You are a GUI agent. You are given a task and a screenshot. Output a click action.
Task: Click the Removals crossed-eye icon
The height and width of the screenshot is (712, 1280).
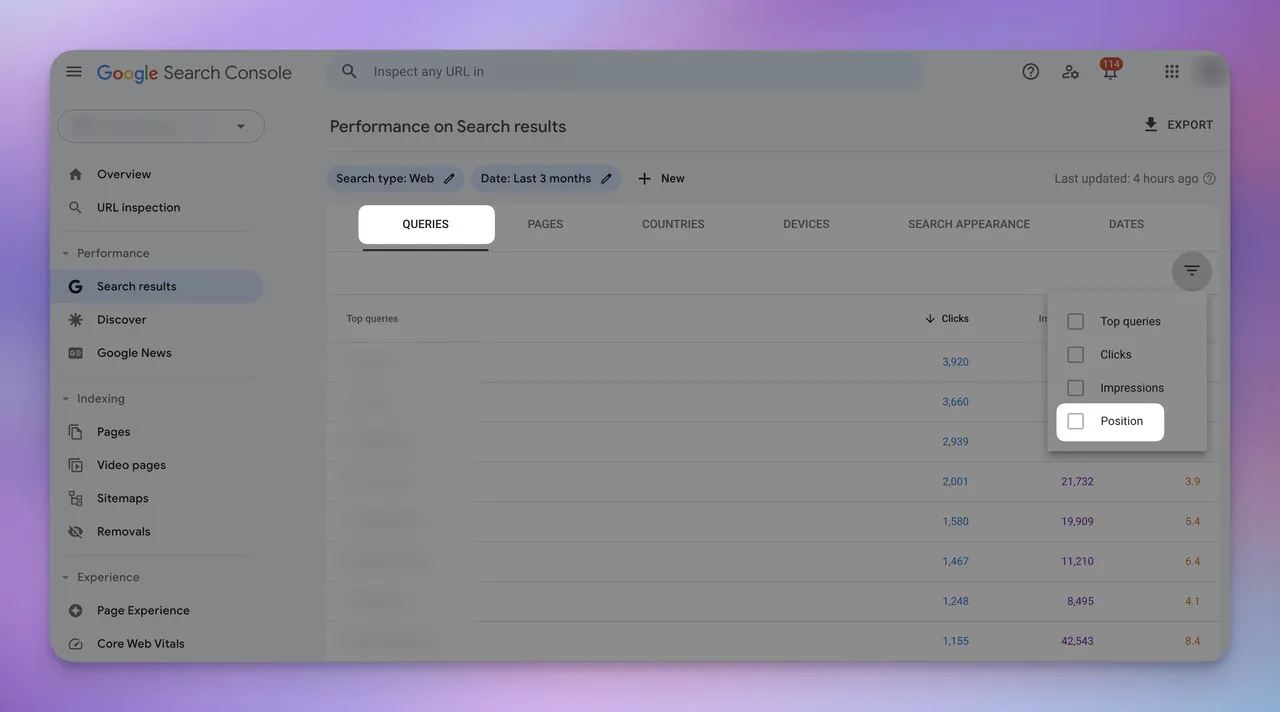pos(75,532)
